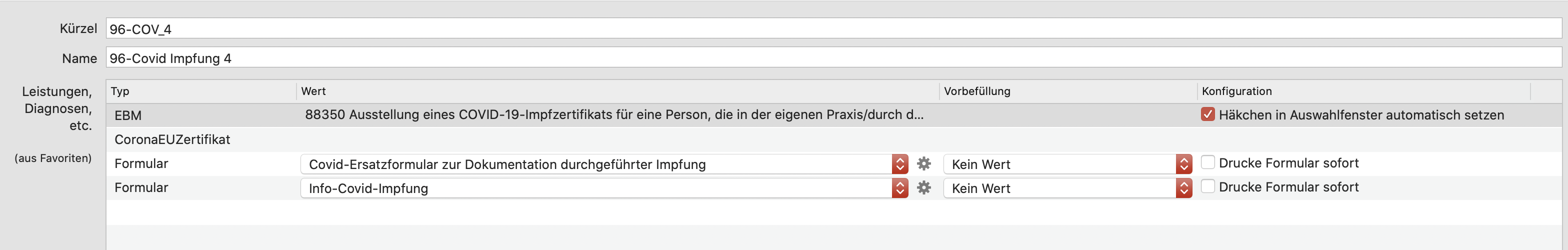Select Formular label of the Info-Covid-Impfung row
This screenshot has width=1568, height=250.
click(141, 187)
